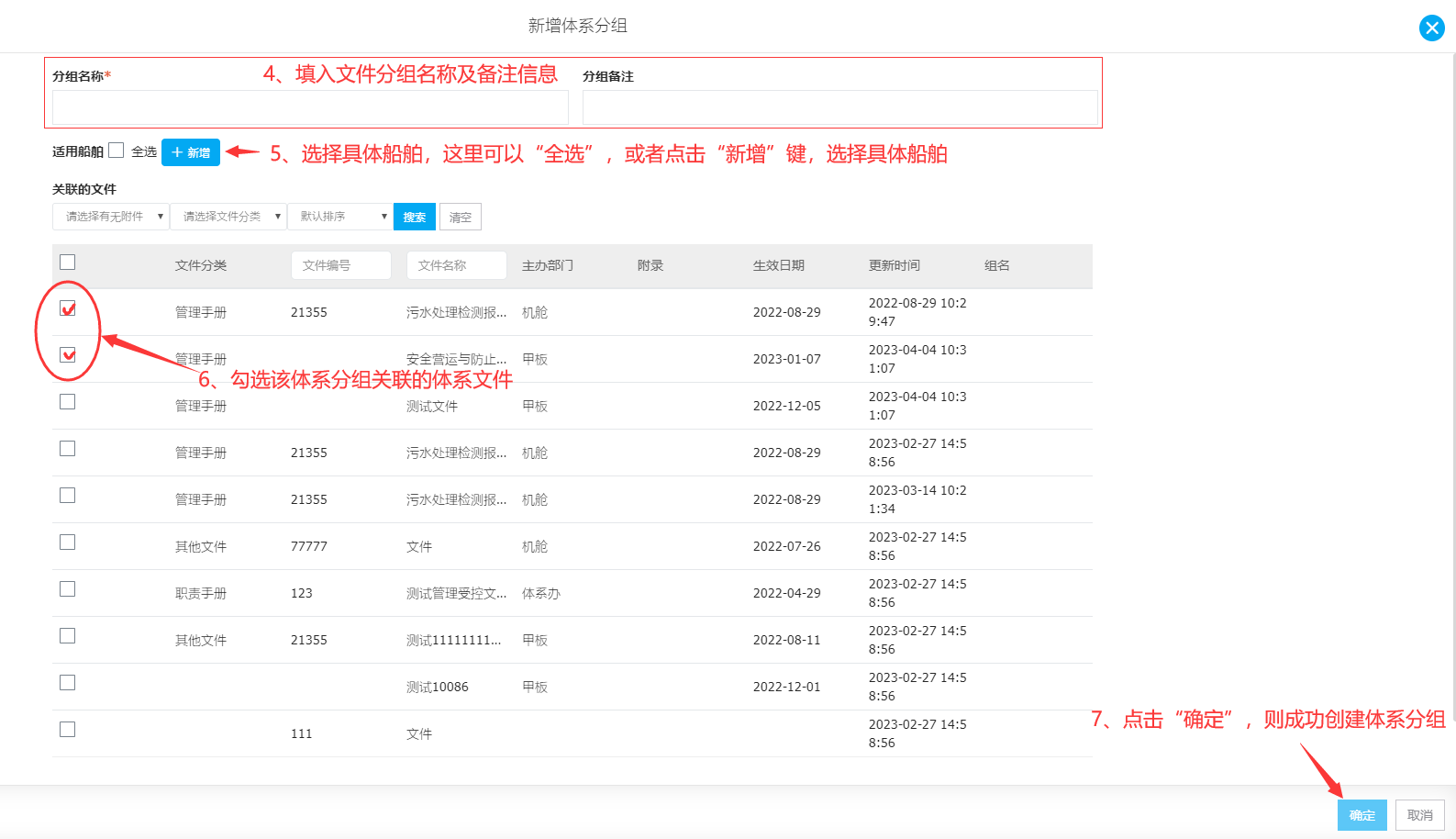The width and height of the screenshot is (1456, 839).
Task: Click the 搜索 button
Action: (x=415, y=217)
